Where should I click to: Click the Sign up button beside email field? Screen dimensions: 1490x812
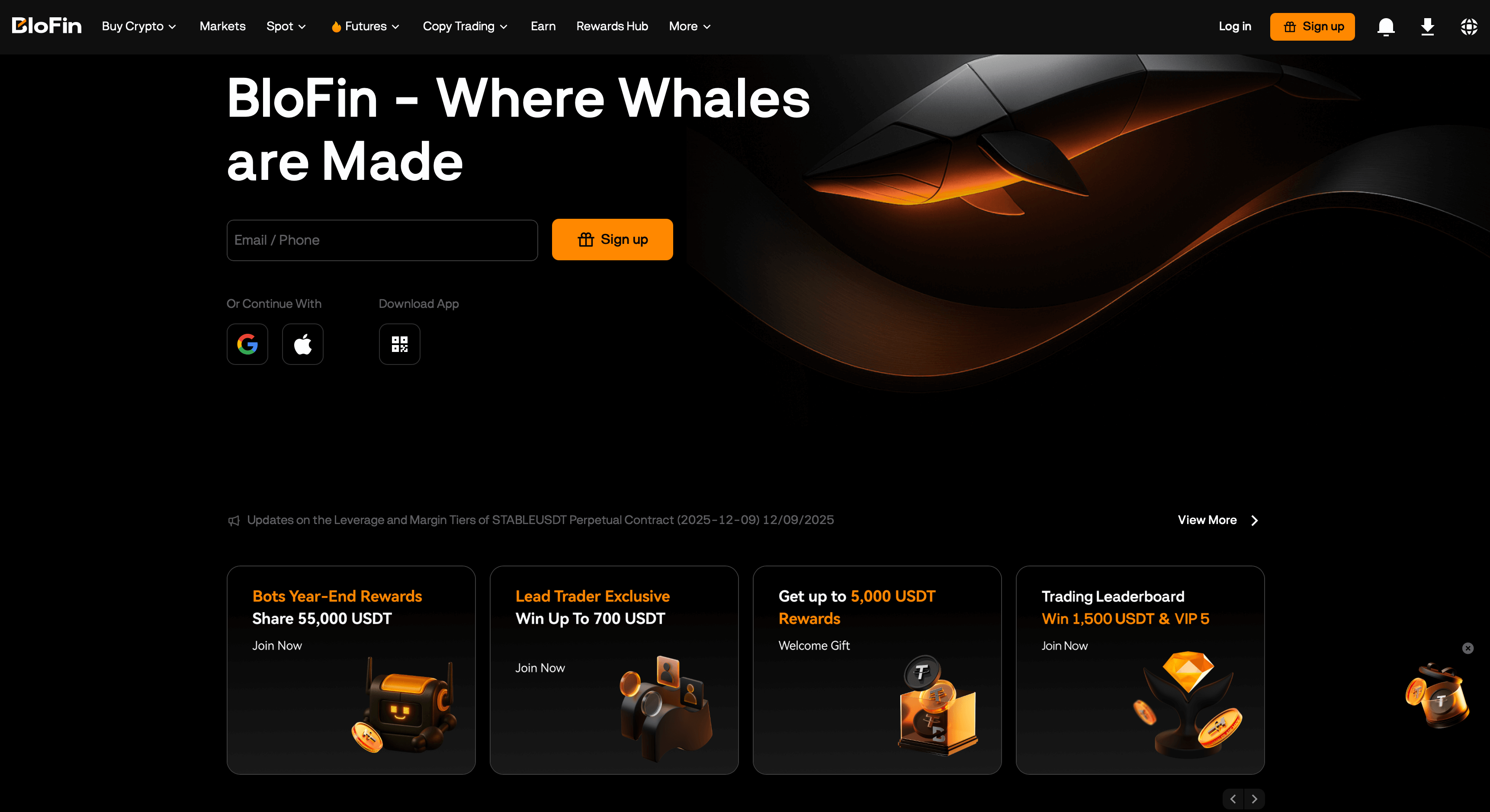click(613, 239)
